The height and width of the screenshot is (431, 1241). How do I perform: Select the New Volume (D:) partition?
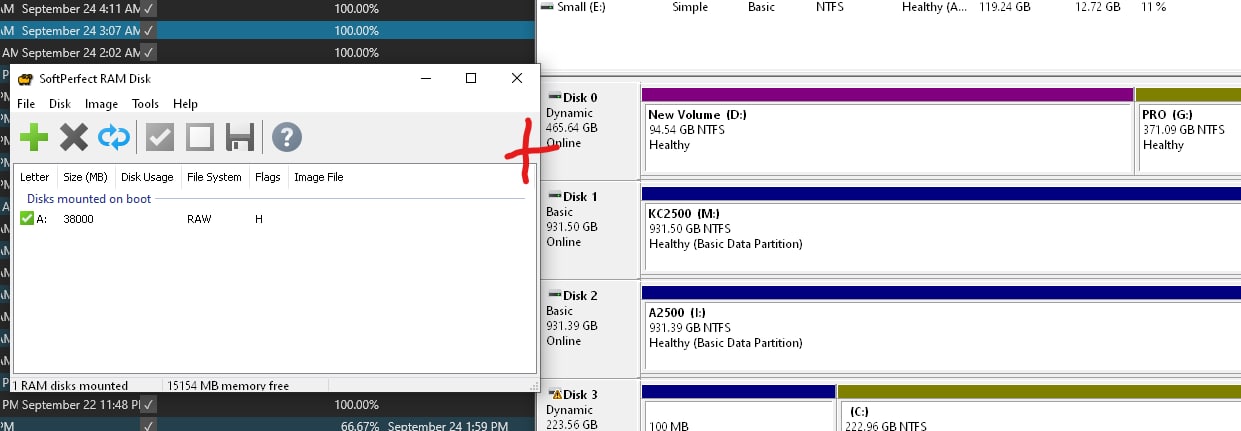coord(887,130)
